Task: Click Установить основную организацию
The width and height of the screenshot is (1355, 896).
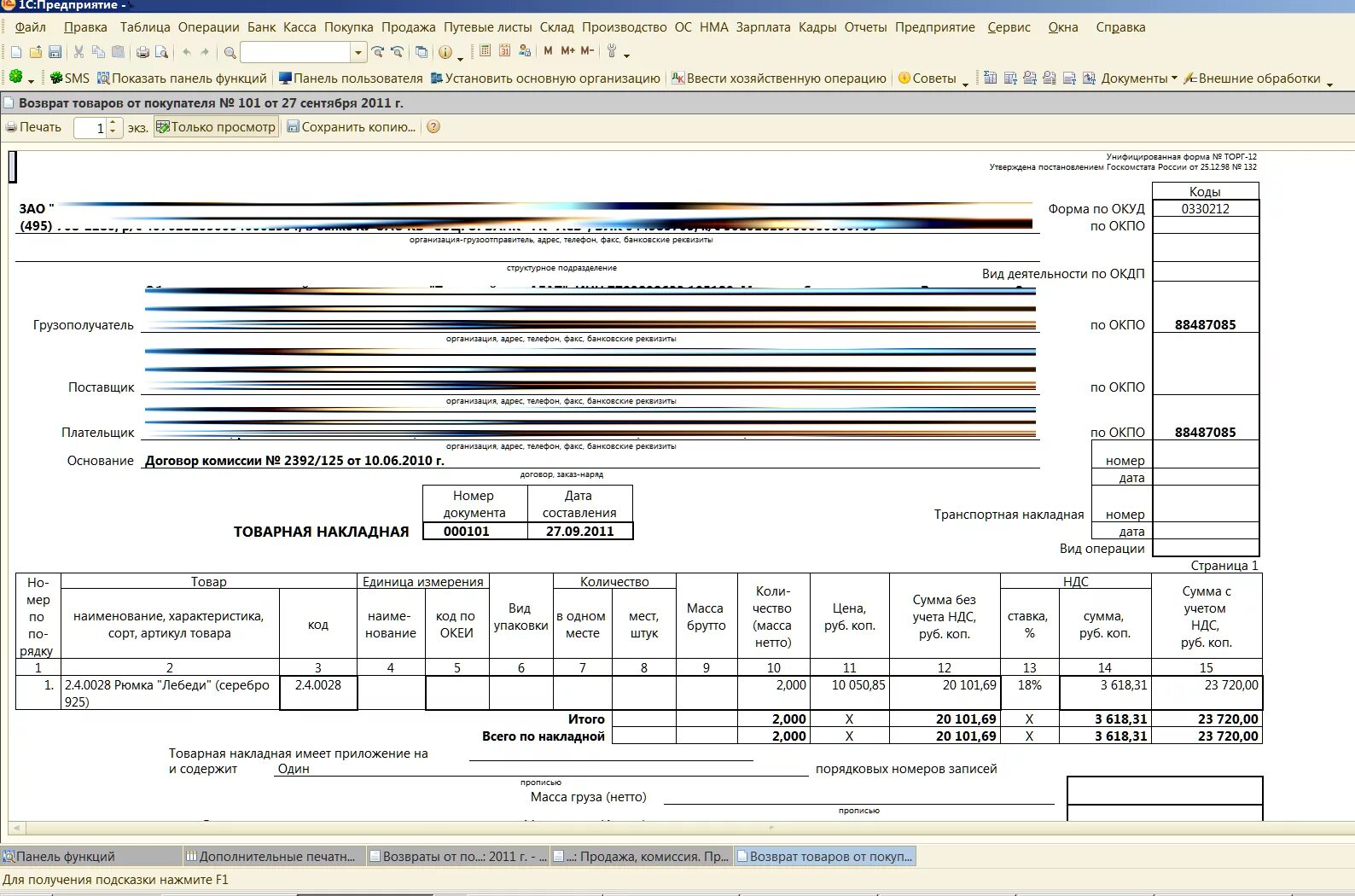Action: tap(545, 78)
